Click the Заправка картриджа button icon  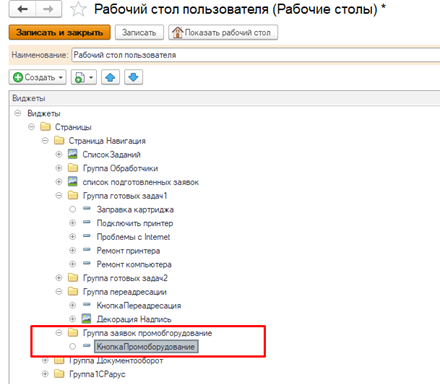87,208
